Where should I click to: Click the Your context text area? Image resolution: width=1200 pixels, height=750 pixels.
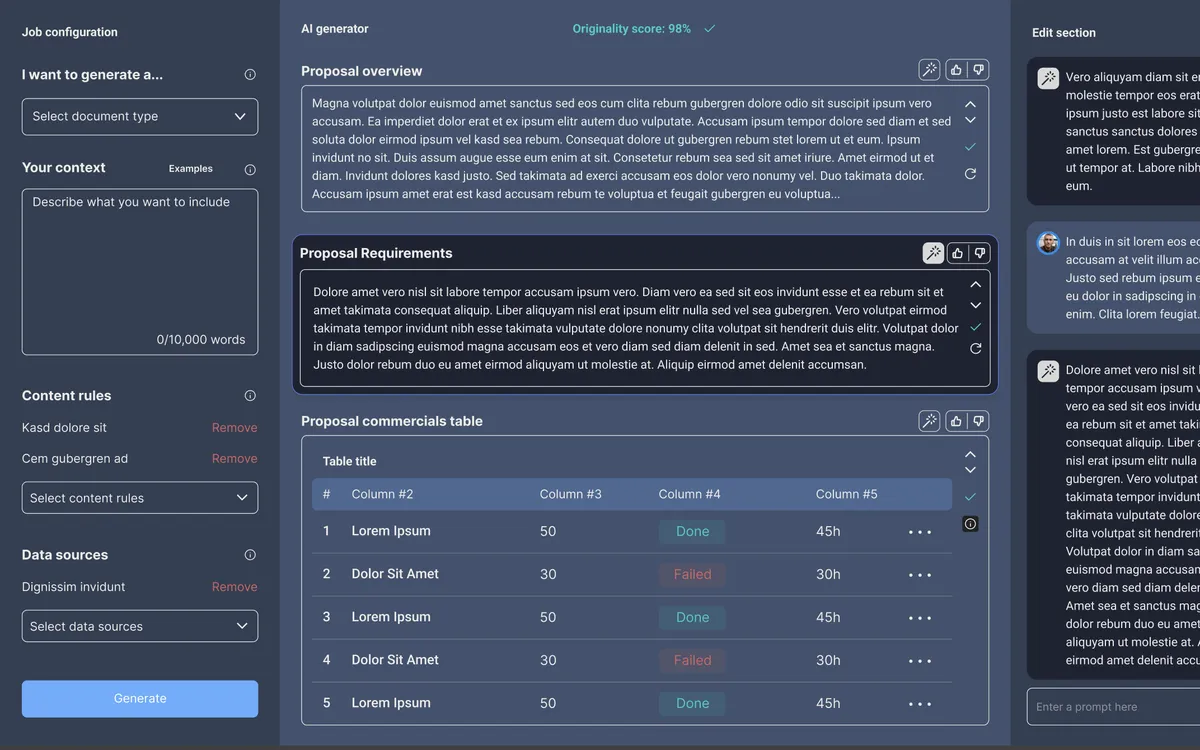click(140, 272)
